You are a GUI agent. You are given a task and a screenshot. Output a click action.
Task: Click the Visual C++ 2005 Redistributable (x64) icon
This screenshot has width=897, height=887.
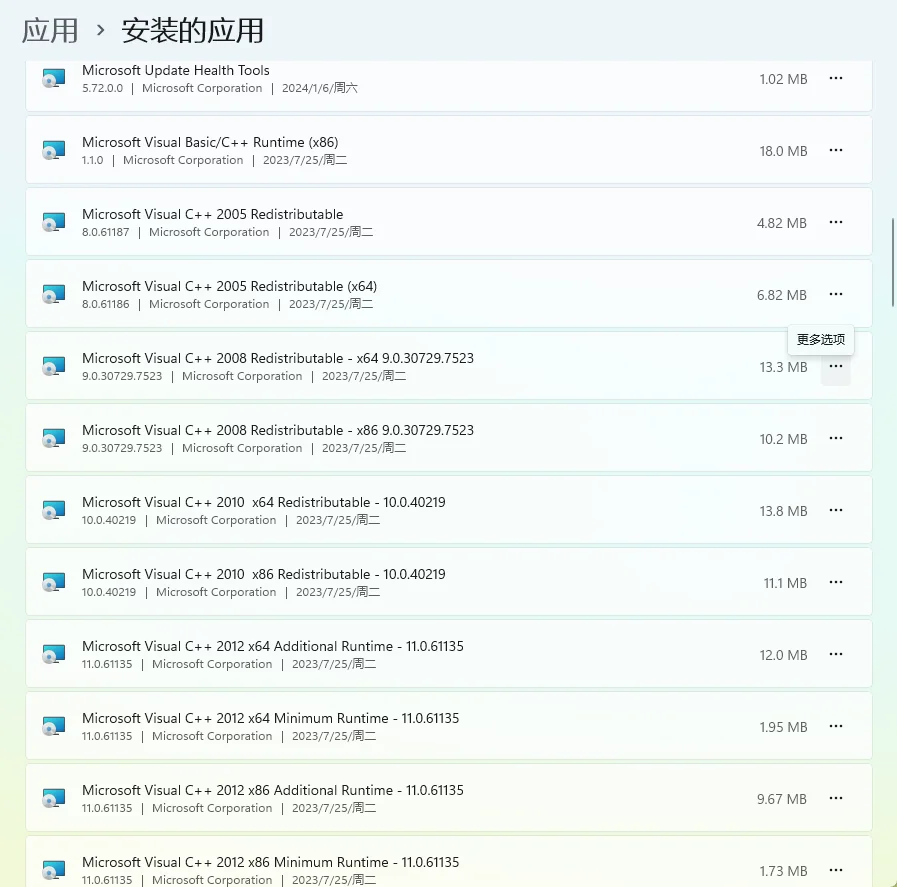pos(53,294)
